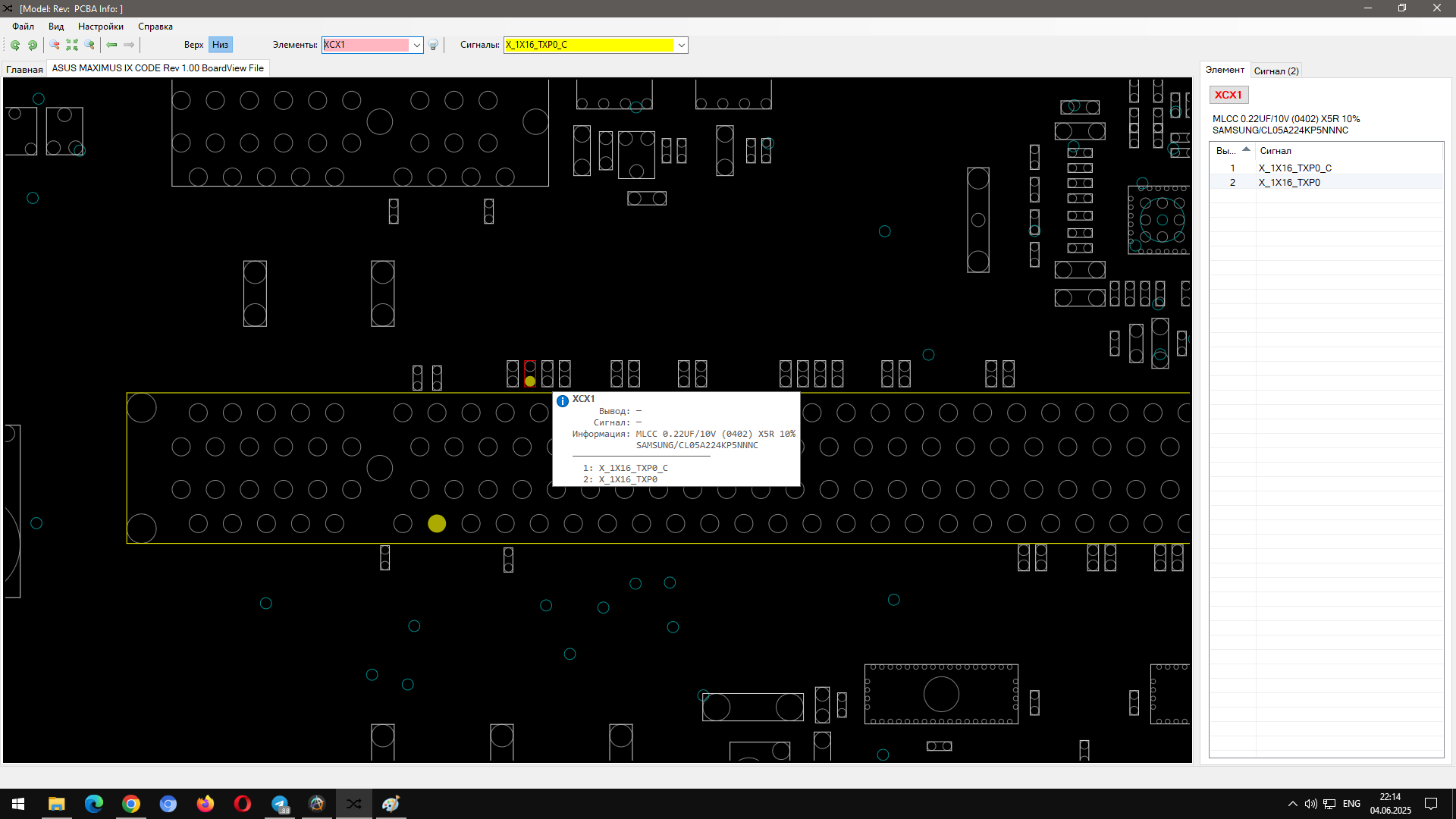Open Telegram from the taskbar
Screen dimensions: 1456x819
tap(280, 804)
